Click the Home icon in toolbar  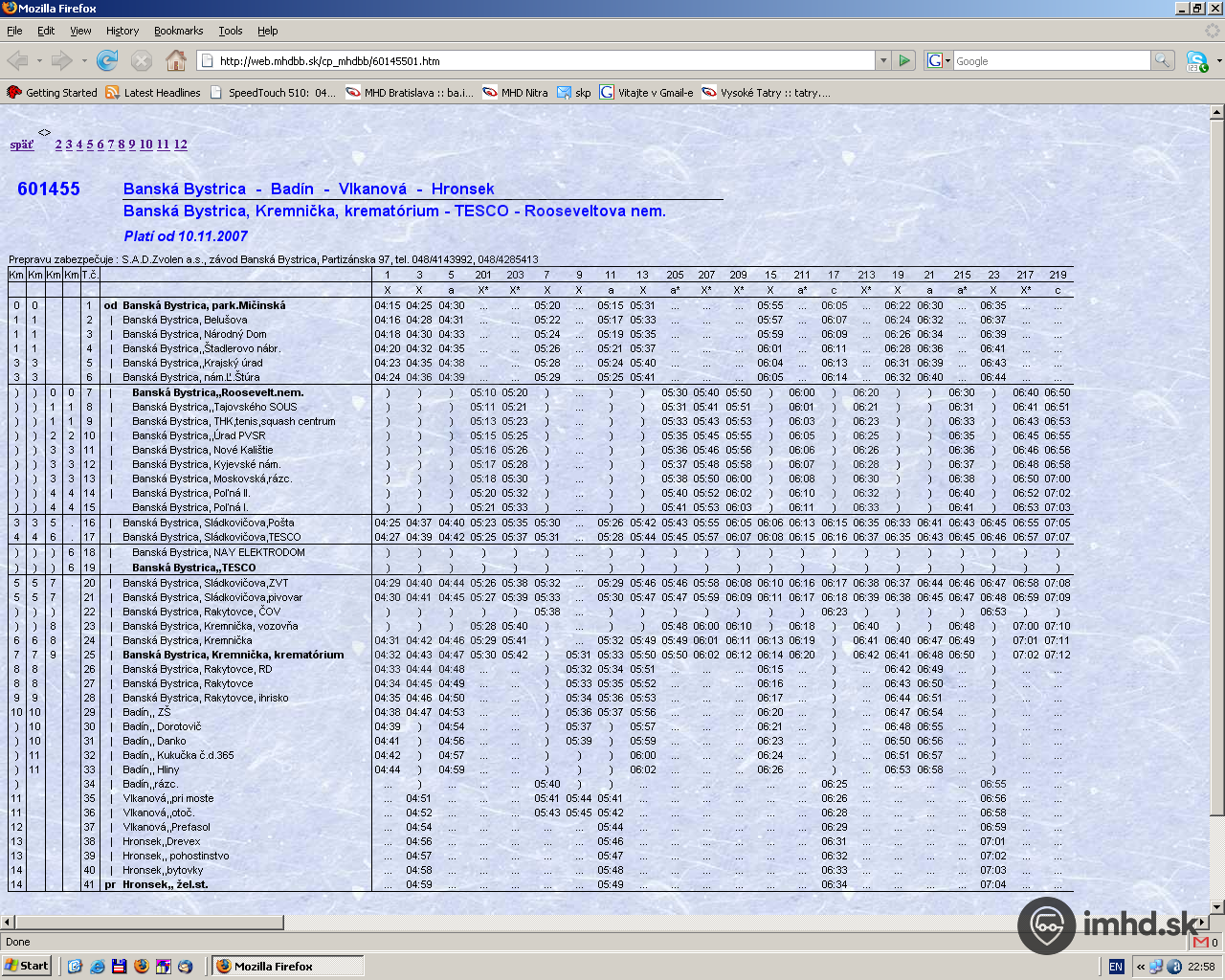click(x=176, y=61)
